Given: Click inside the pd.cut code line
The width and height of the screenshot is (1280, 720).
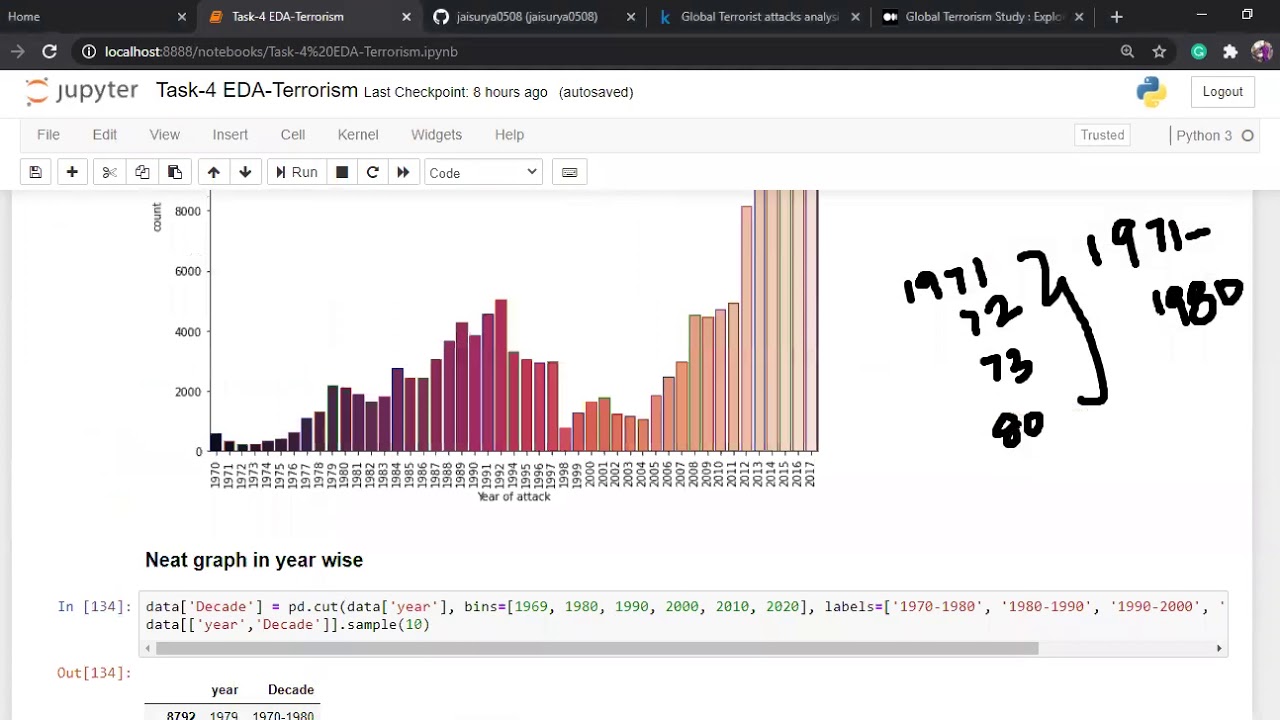Looking at the screenshot, I should click(x=685, y=606).
